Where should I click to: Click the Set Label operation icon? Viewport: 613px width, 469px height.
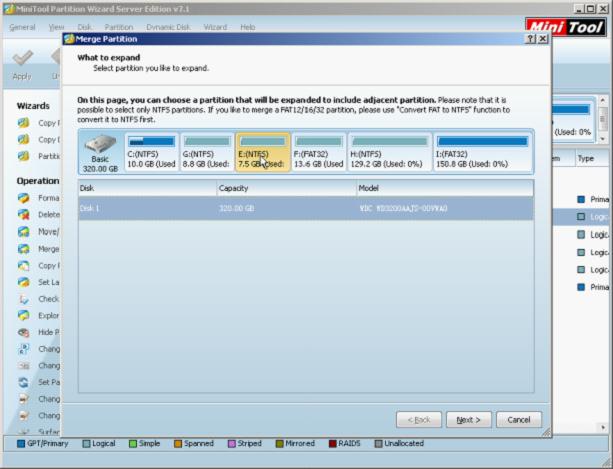23,282
